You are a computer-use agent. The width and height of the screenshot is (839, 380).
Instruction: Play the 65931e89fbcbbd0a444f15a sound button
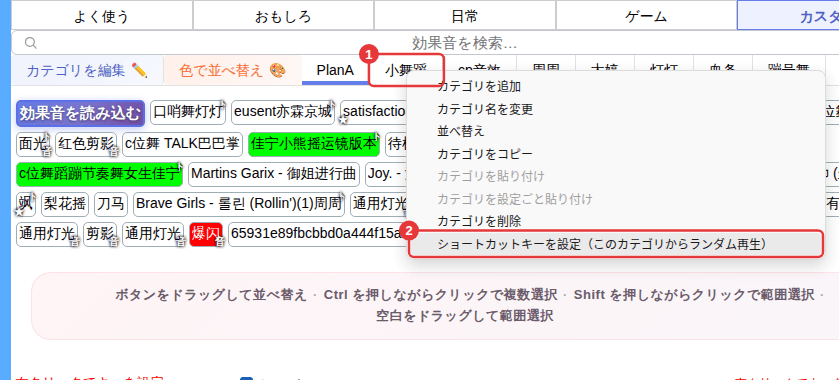tap(318, 234)
